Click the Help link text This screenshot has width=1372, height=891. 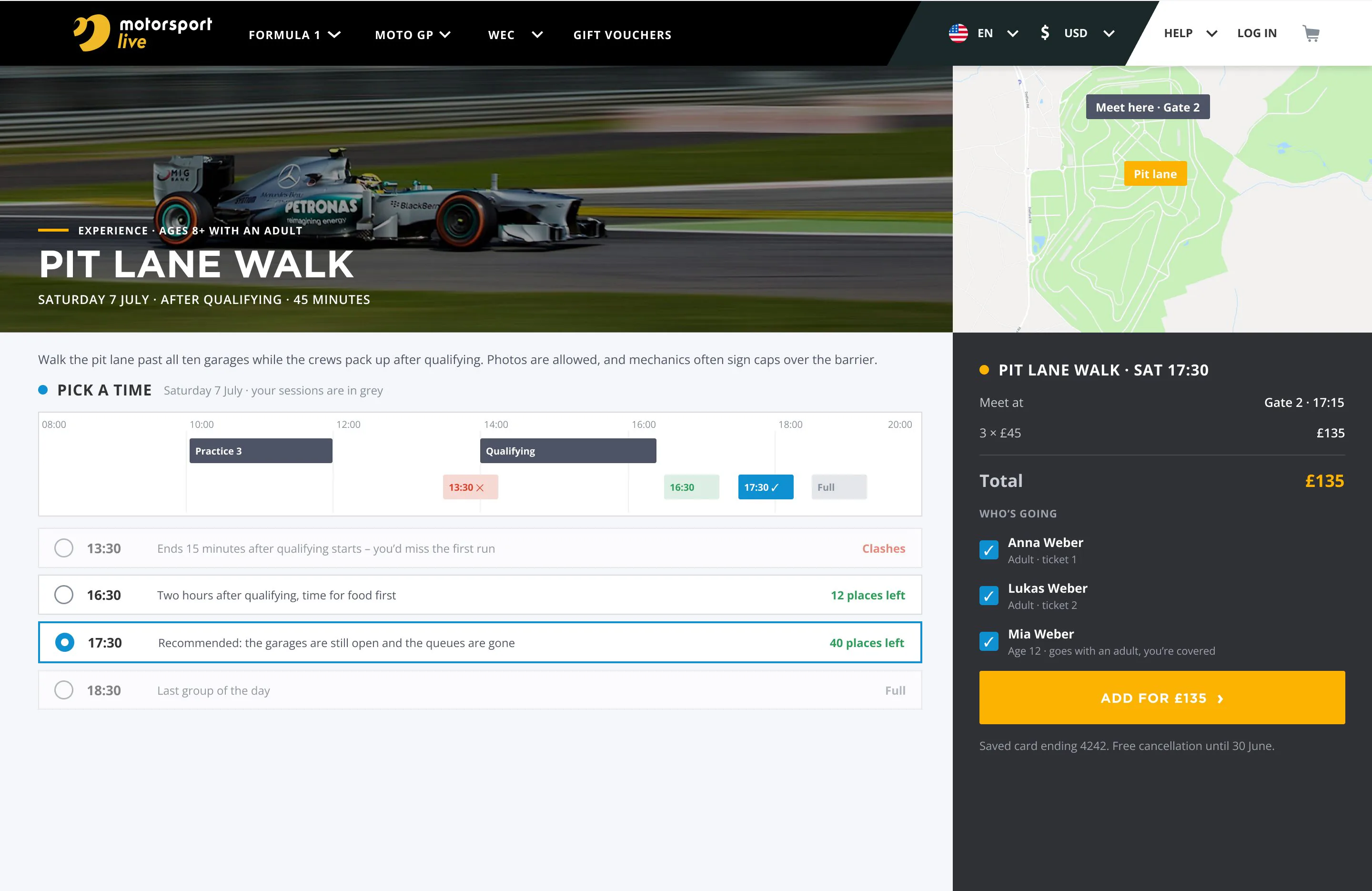(1178, 33)
